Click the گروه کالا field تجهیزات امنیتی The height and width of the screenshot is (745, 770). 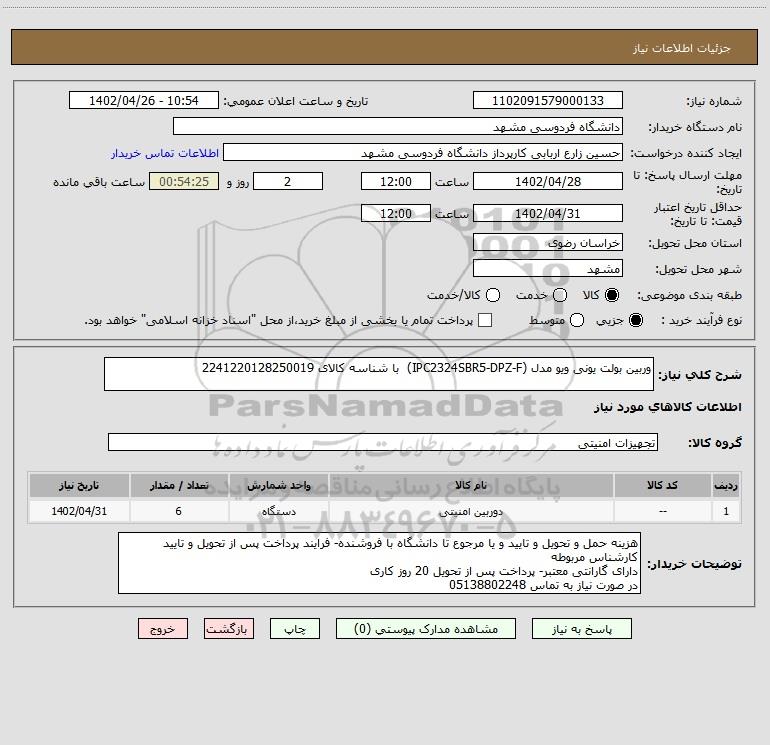(383, 442)
